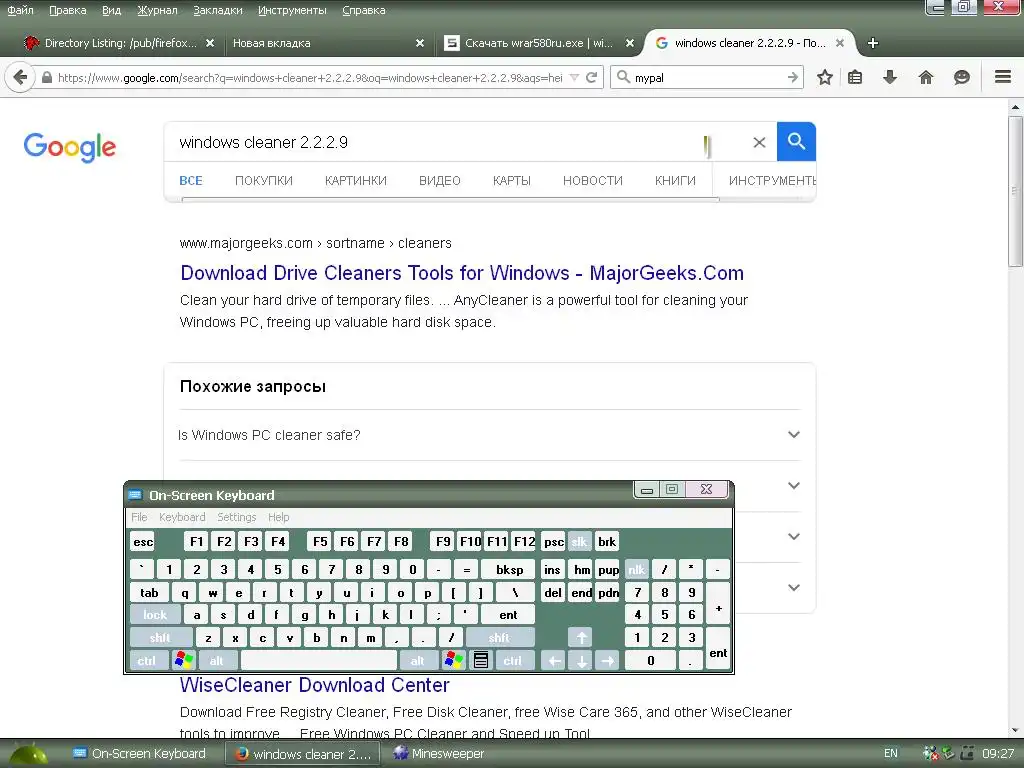This screenshot has height=768, width=1024.
Task: Click the right Windows logo key on keyboard
Action: pyautogui.click(x=453, y=660)
